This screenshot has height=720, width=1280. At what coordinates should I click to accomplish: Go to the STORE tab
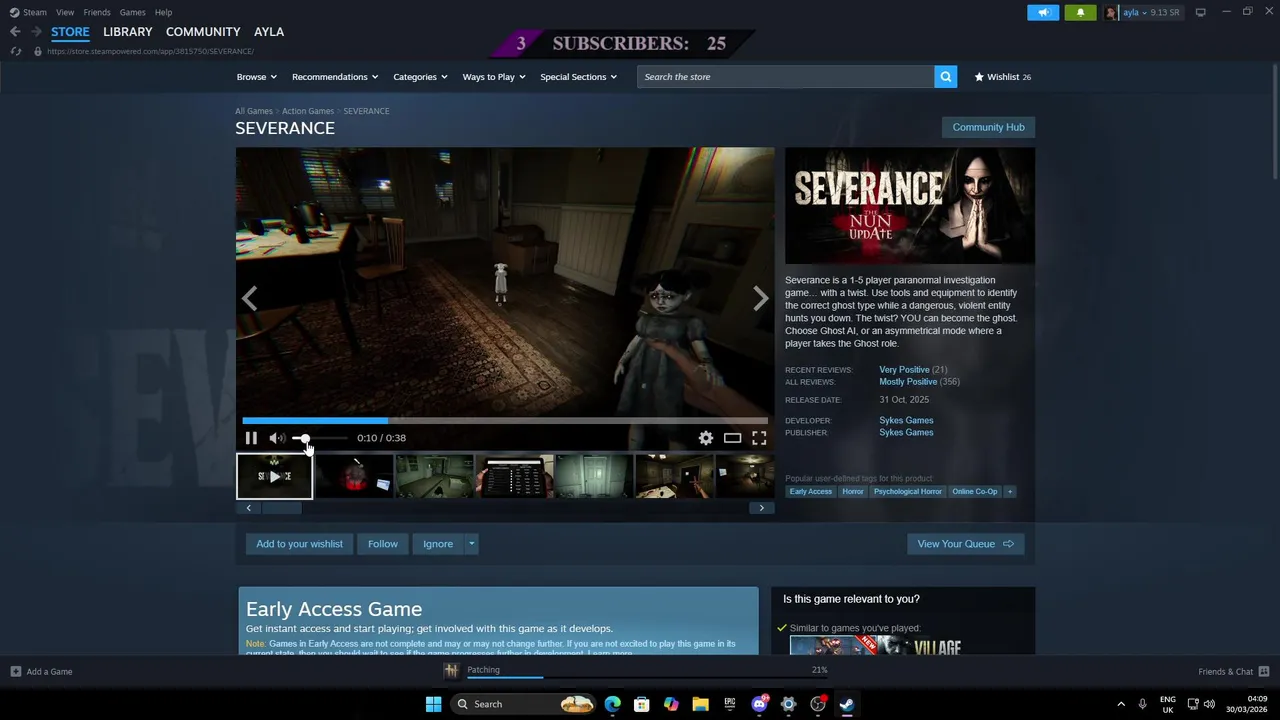click(70, 32)
